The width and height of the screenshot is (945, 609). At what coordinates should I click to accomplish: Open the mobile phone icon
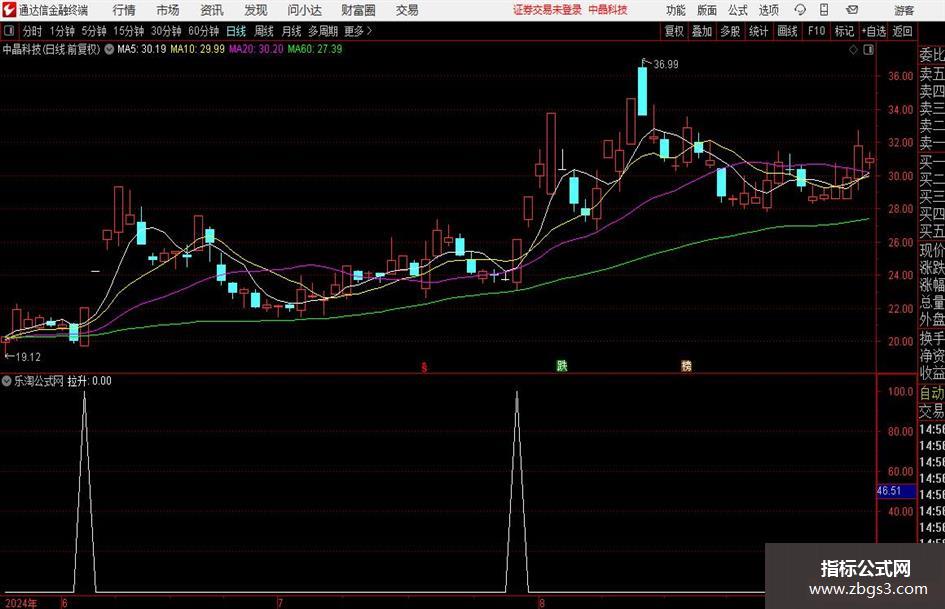[824, 10]
